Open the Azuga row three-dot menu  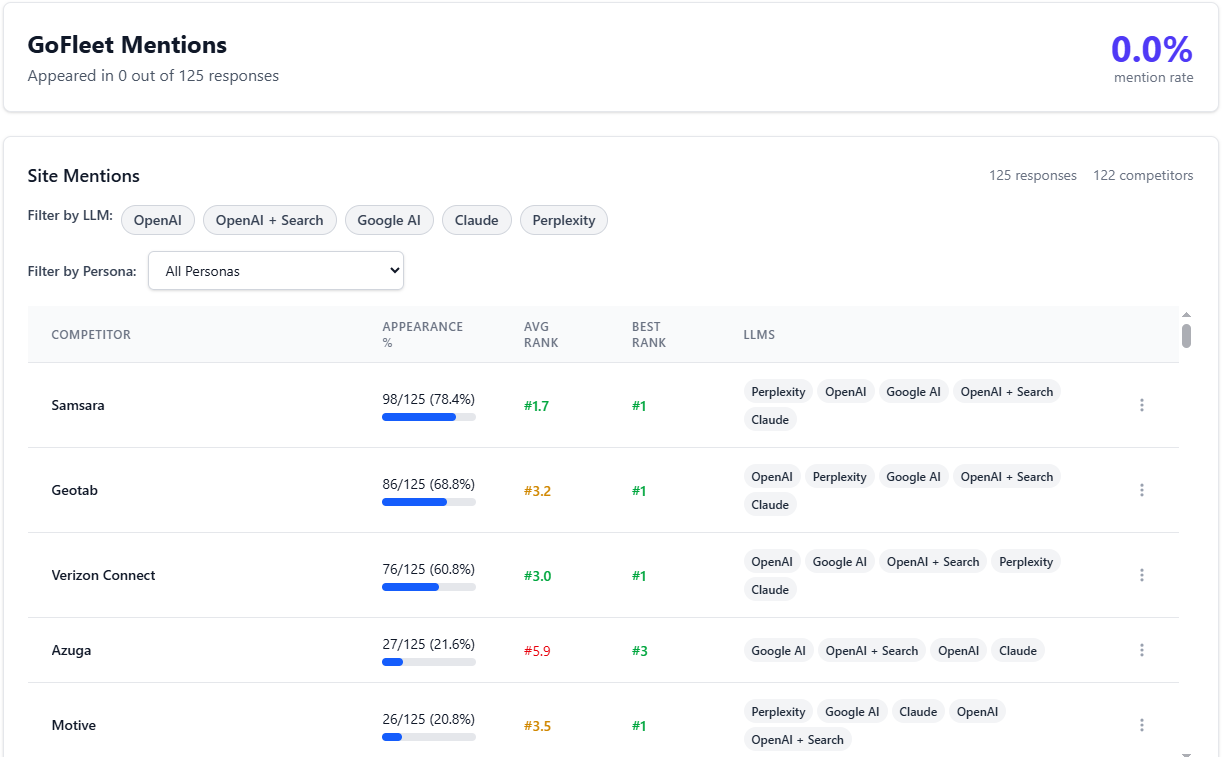[x=1142, y=650]
